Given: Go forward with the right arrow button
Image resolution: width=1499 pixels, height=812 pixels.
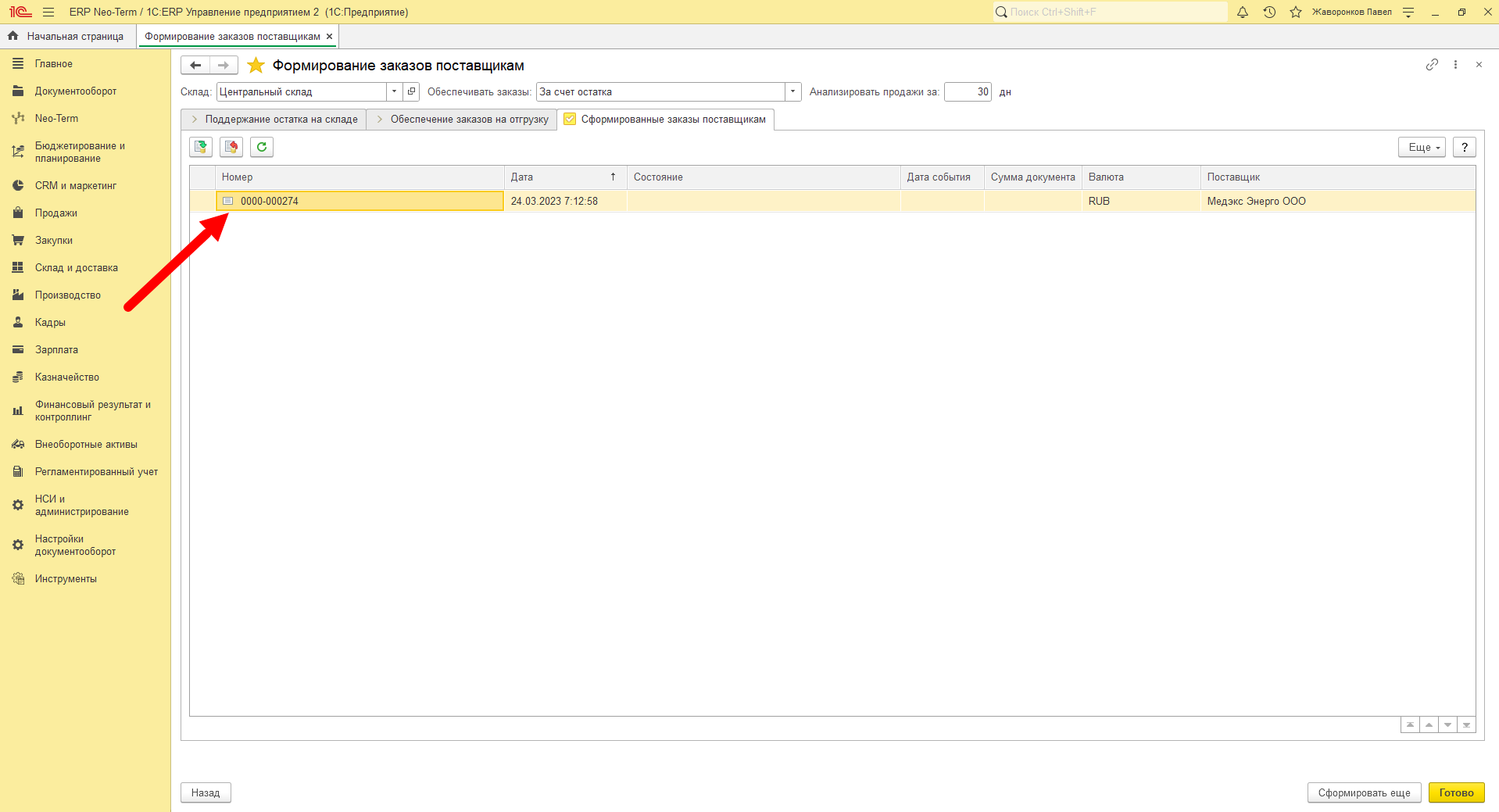Looking at the screenshot, I should point(224,66).
